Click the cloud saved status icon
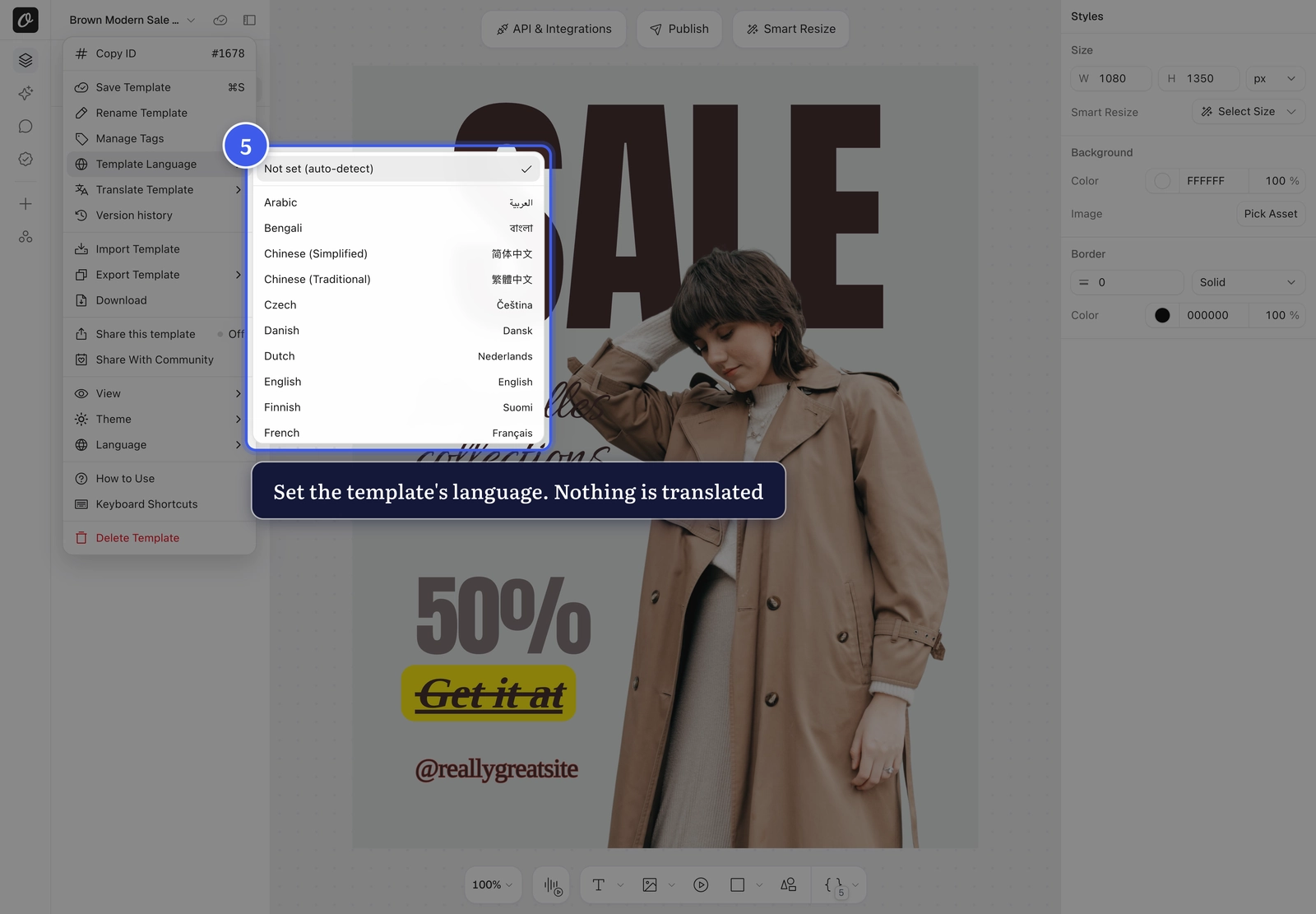 point(220,20)
